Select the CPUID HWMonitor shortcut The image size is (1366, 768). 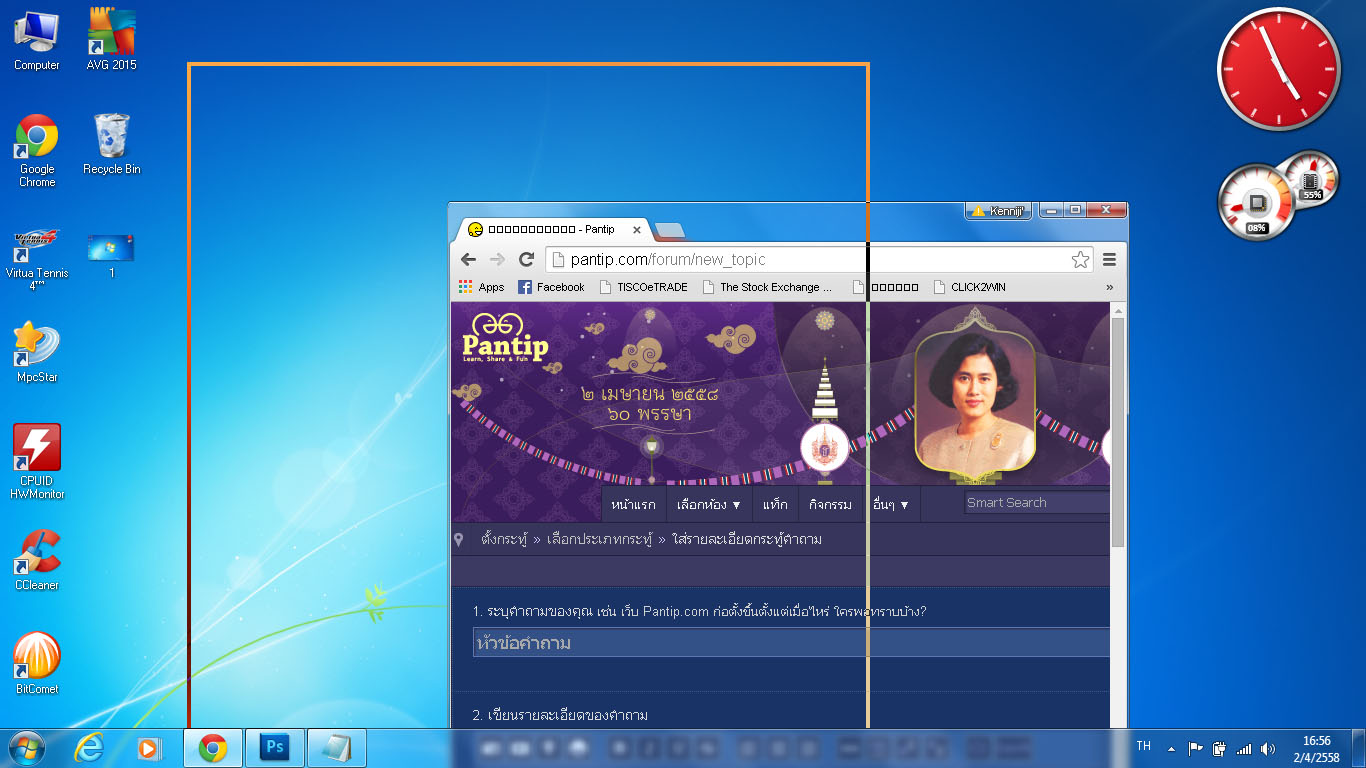37,461
